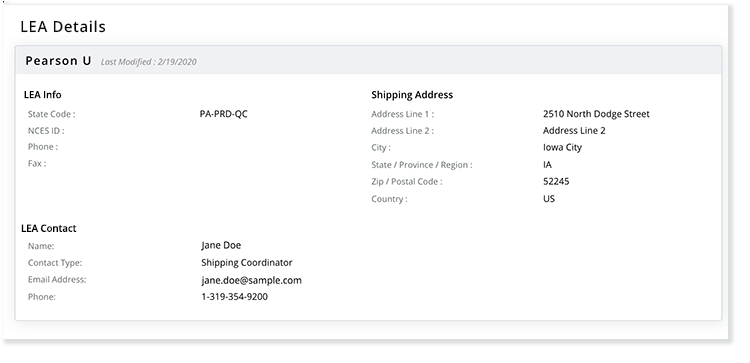Select the 2510 North Dodge Street address

click(596, 114)
